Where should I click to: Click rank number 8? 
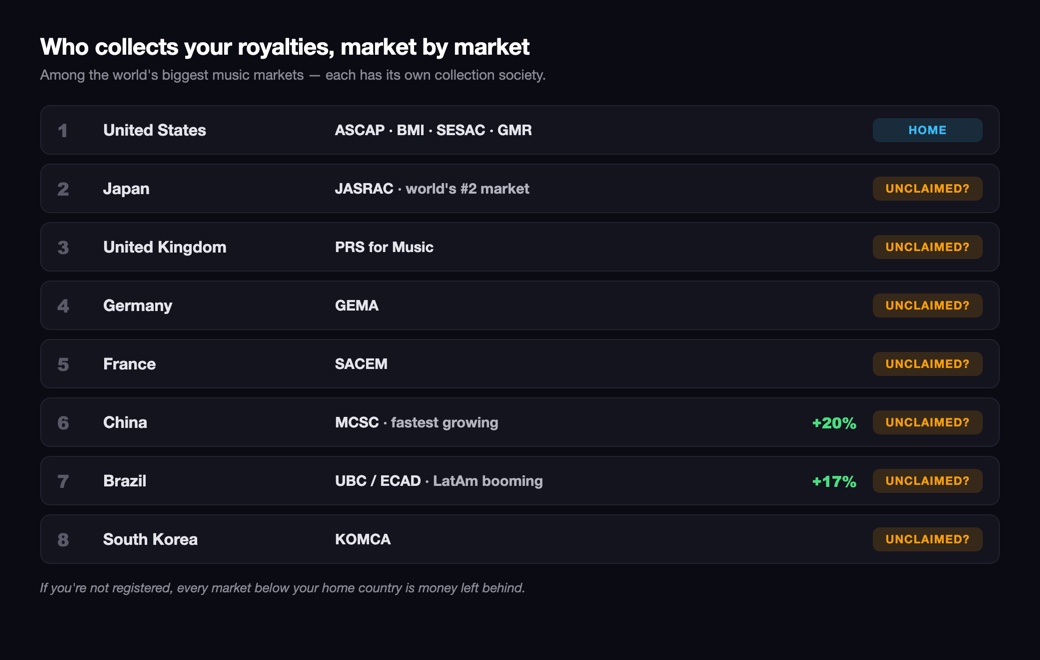pos(63,539)
